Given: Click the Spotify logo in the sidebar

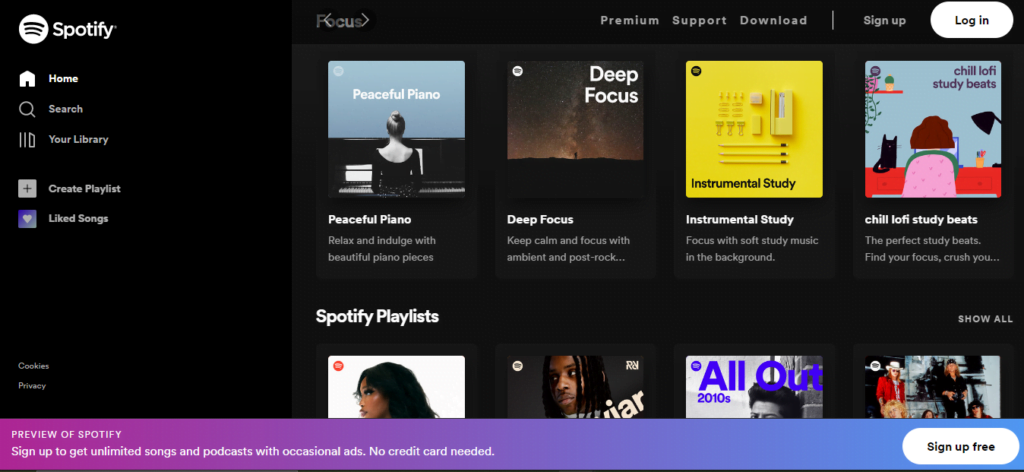Looking at the screenshot, I should pos(67,29).
